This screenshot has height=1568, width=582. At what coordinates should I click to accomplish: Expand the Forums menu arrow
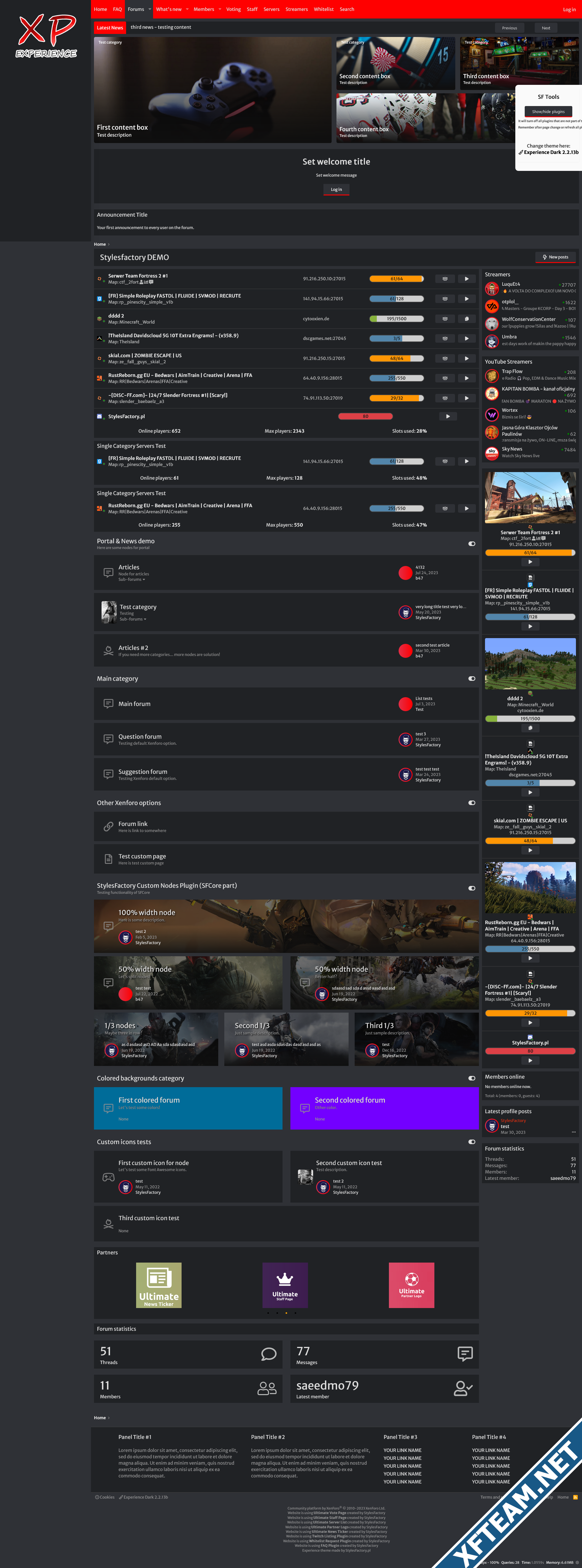150,9
